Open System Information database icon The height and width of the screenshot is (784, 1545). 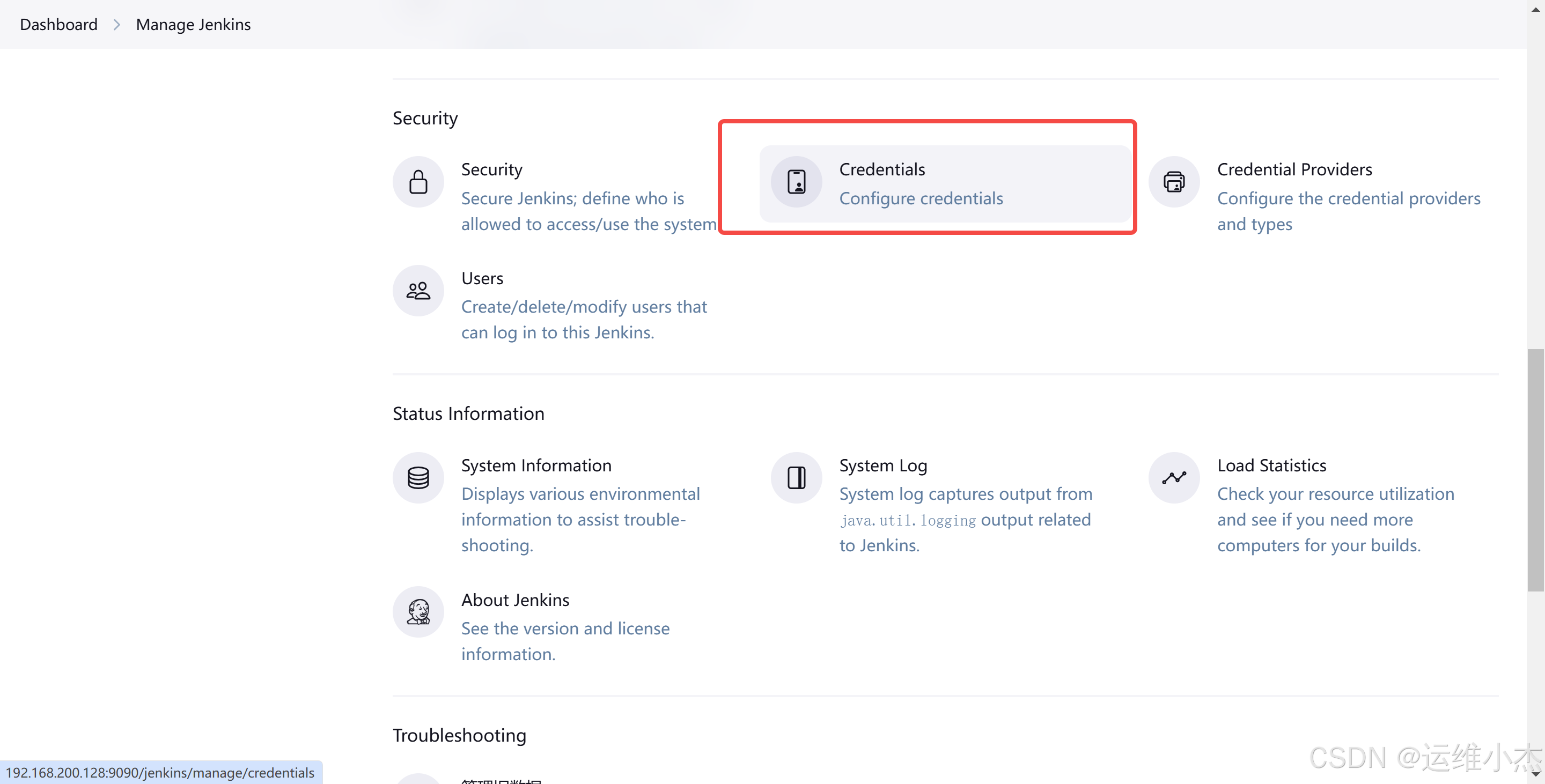(418, 478)
